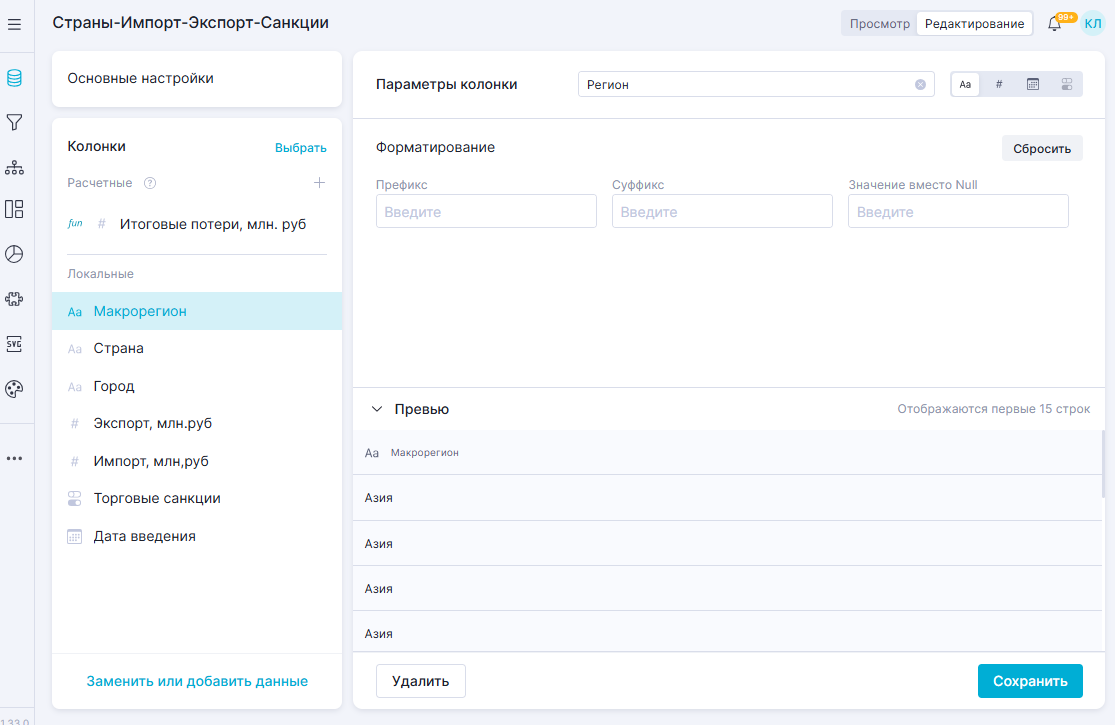The height and width of the screenshot is (725, 1115).
Task: Open the funnel filter icon in sidebar
Action: [14, 122]
